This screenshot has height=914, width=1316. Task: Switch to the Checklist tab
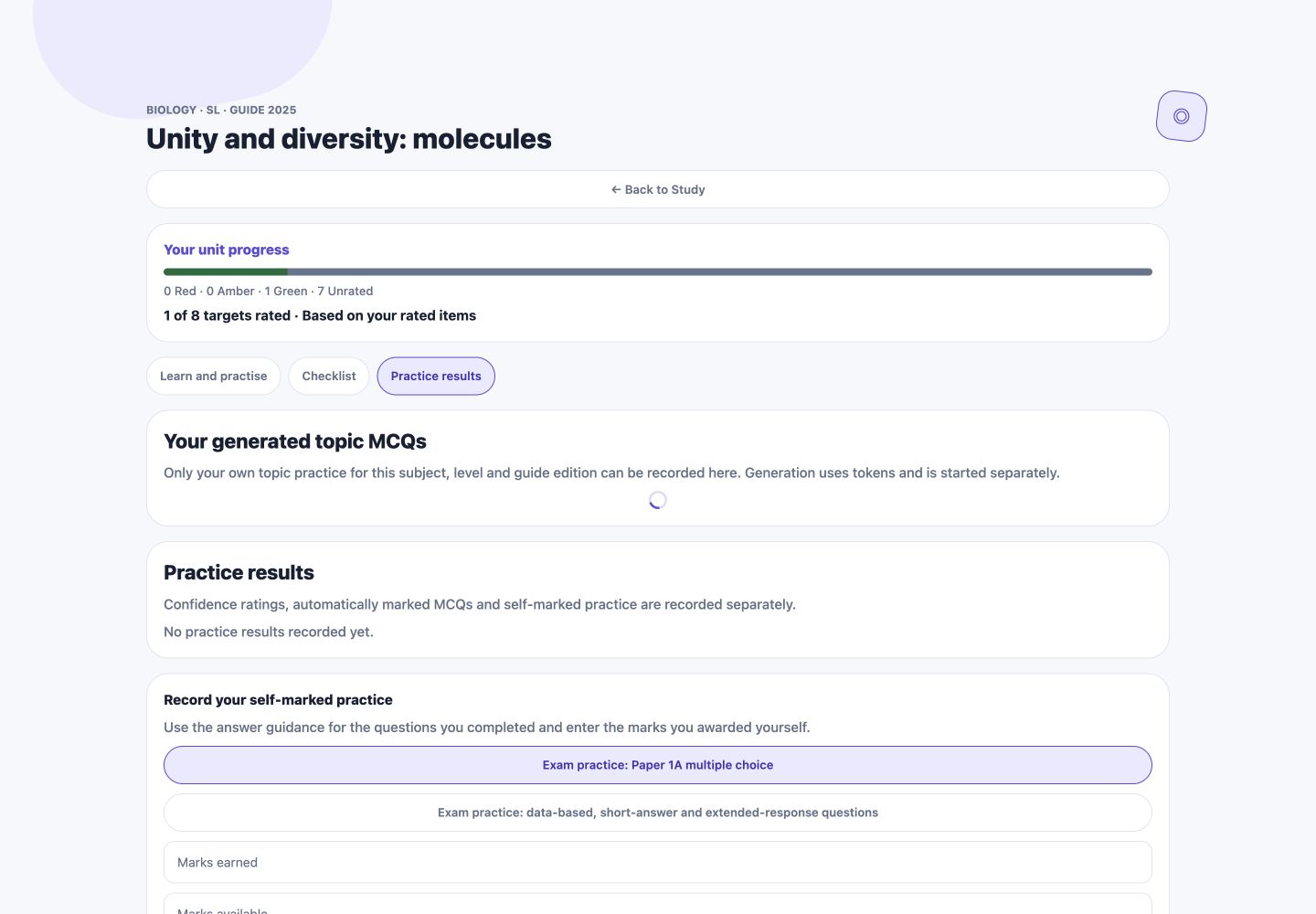coord(329,376)
